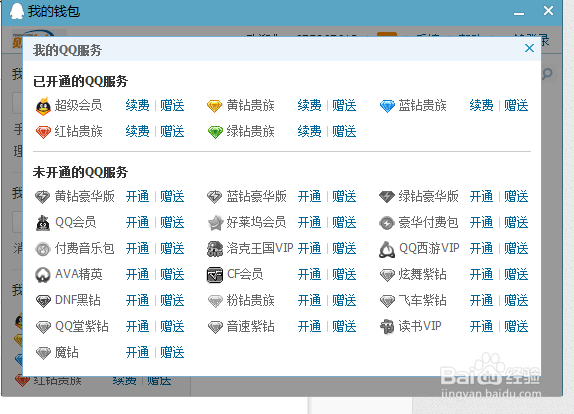The image size is (574, 414).
Task: Activate QQ堂紫钻 via 开通 link
Action: (x=138, y=326)
